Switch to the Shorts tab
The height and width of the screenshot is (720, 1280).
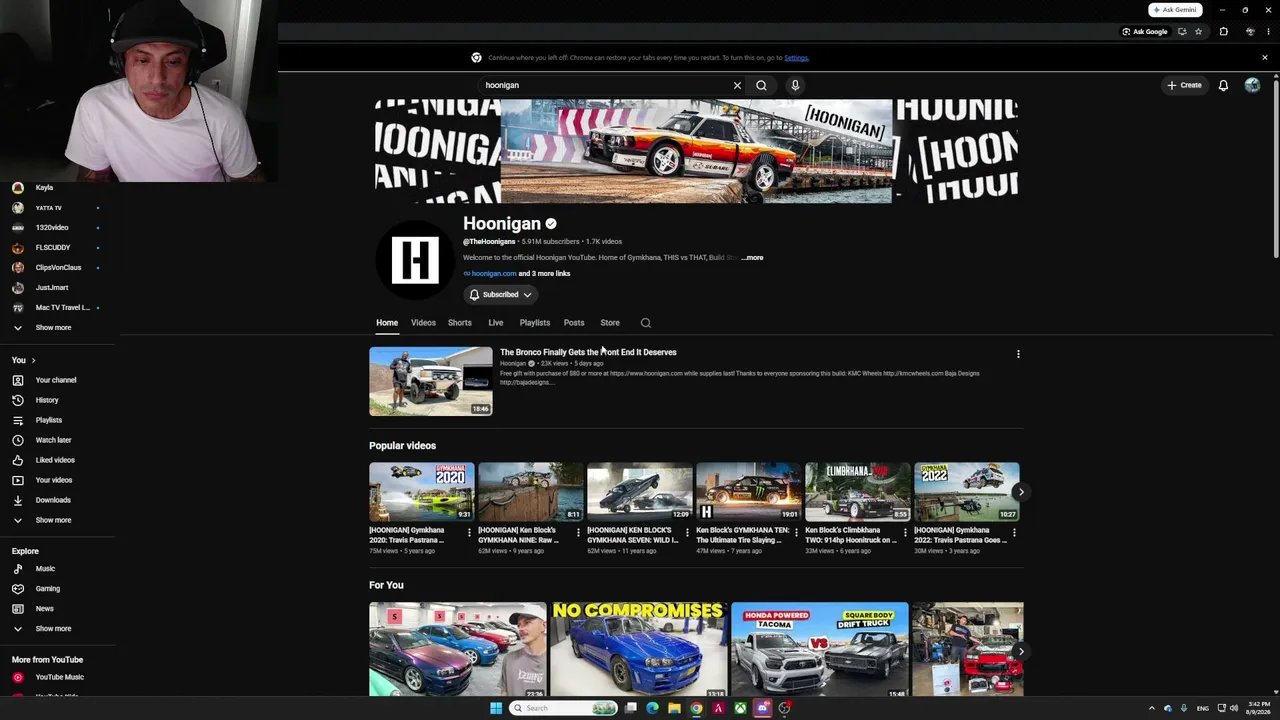tap(460, 323)
